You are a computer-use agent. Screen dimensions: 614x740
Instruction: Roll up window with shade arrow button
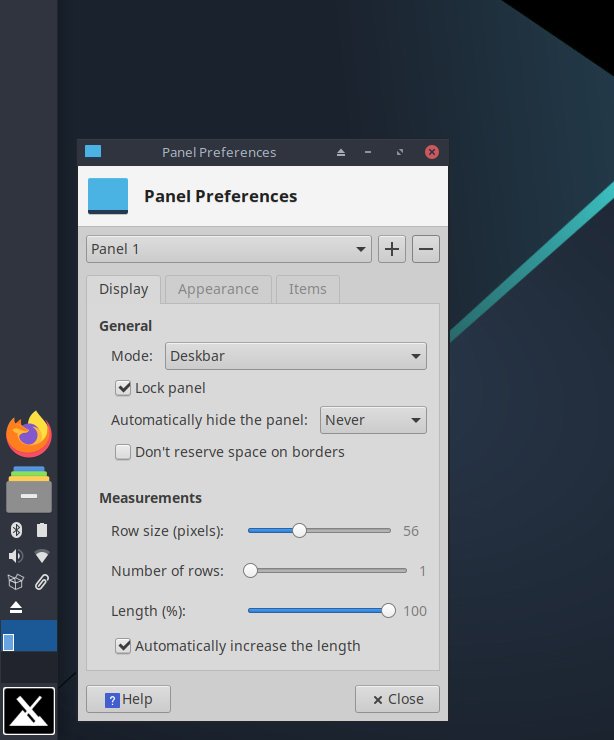click(x=341, y=152)
